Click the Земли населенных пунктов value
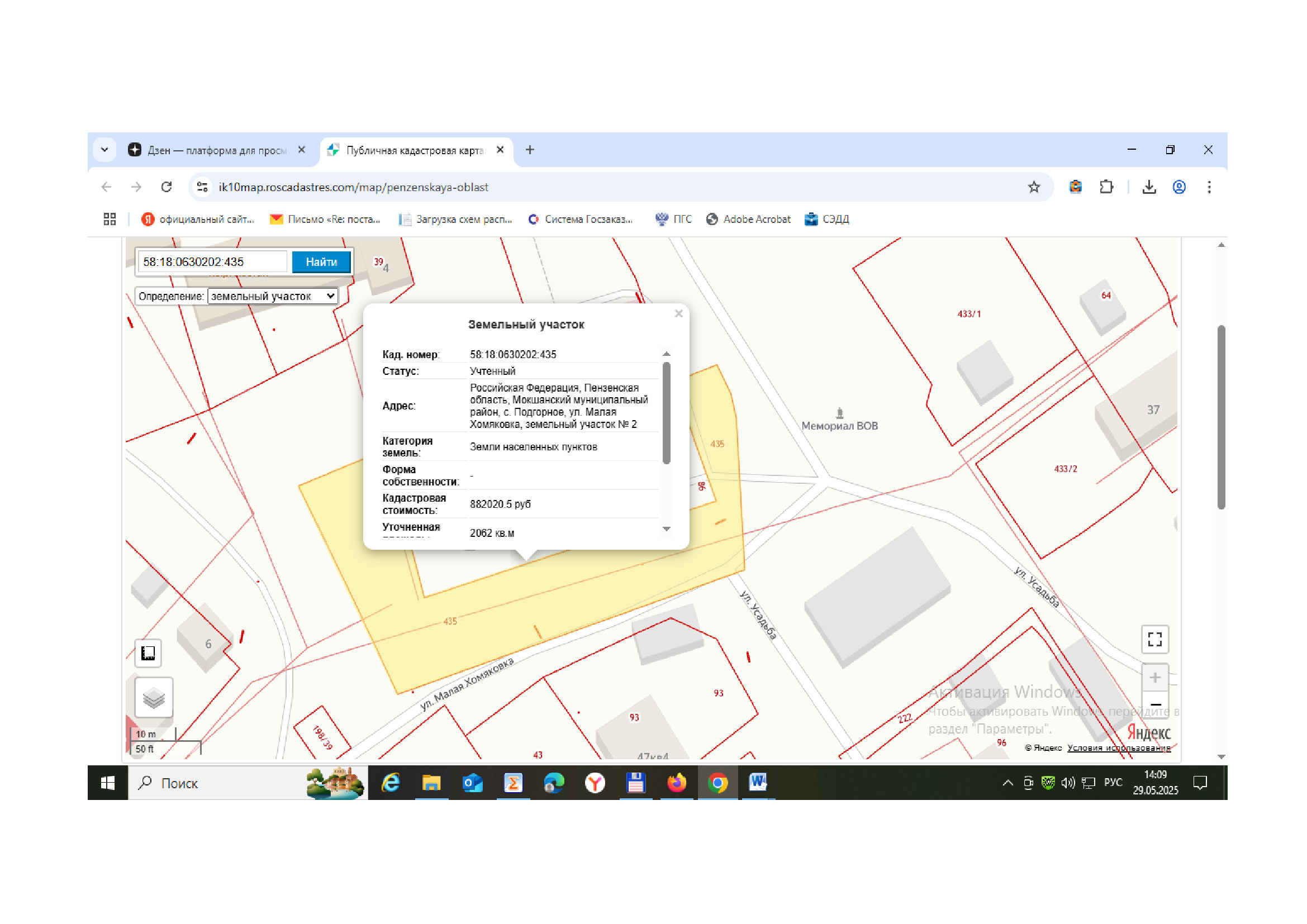The height and width of the screenshot is (924, 1307). click(x=534, y=447)
